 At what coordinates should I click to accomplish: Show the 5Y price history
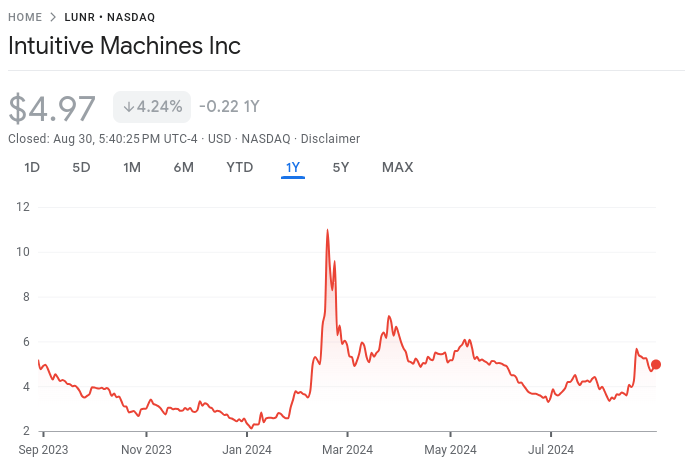coord(341,167)
